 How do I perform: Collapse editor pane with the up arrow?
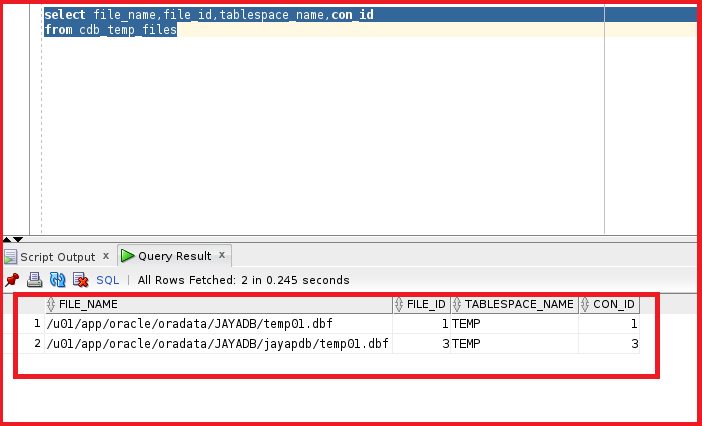tap(7, 239)
